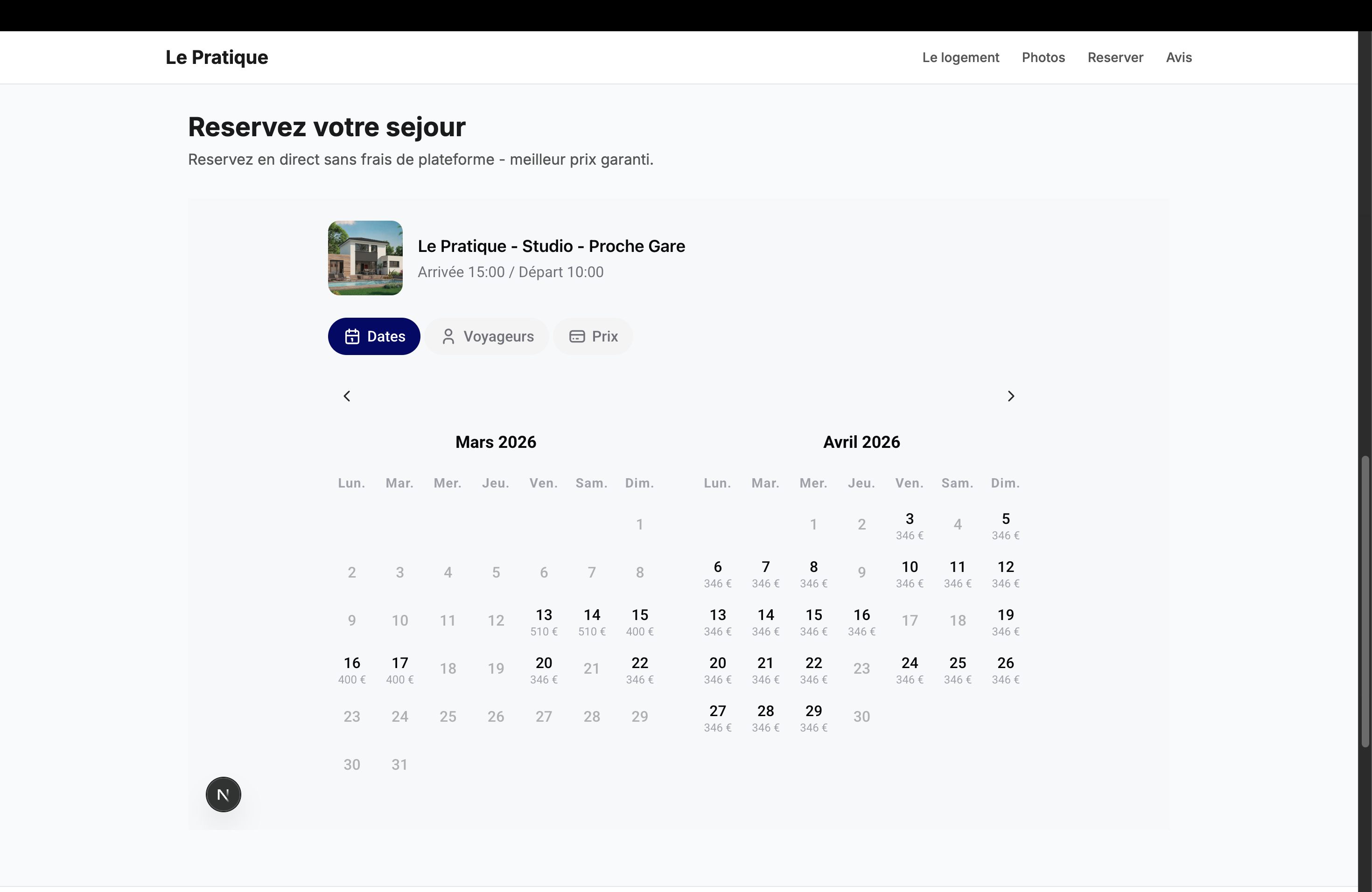
Task: Click disabled April 23 date
Action: 862,669
